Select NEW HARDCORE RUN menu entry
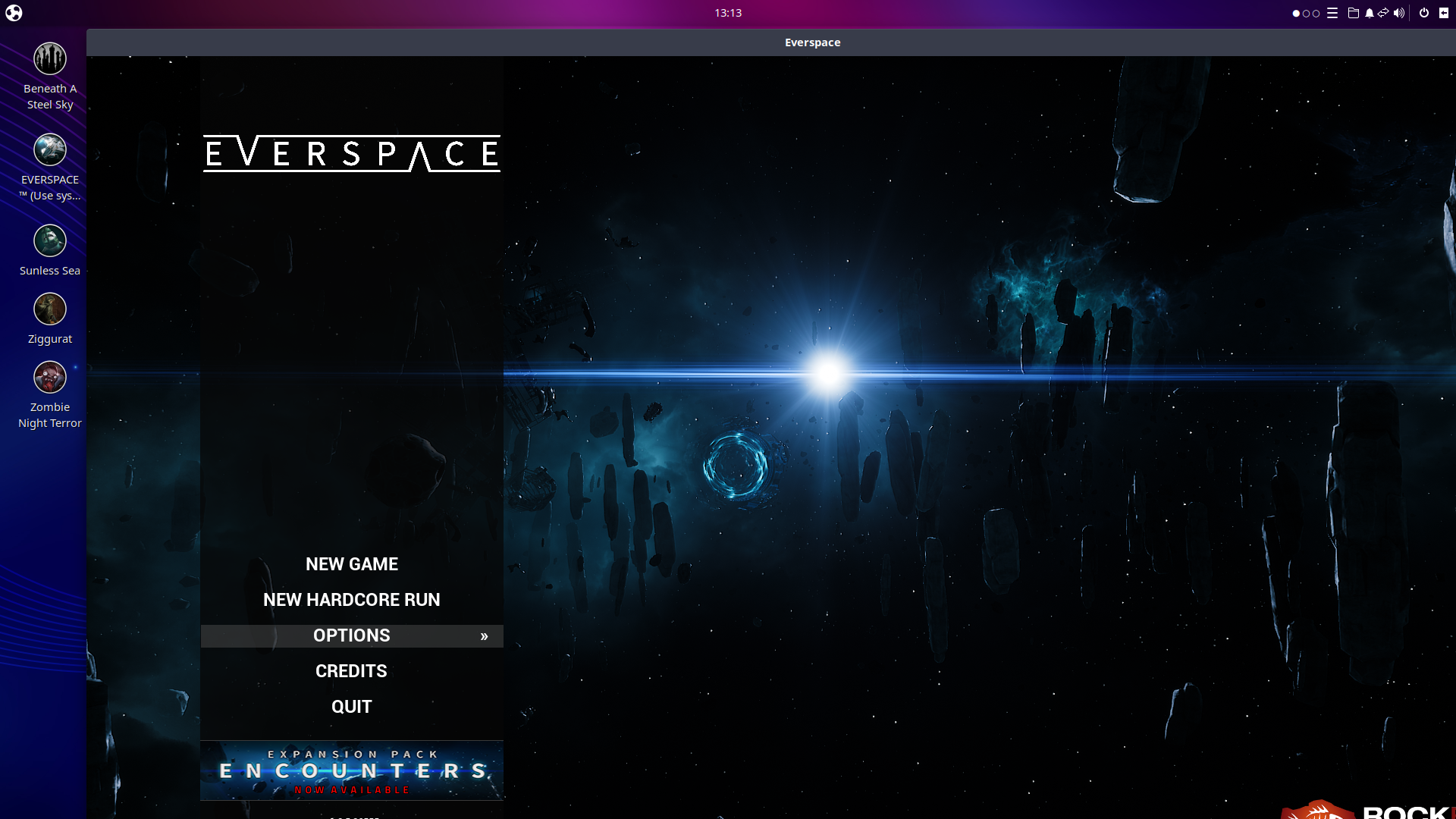 click(352, 600)
